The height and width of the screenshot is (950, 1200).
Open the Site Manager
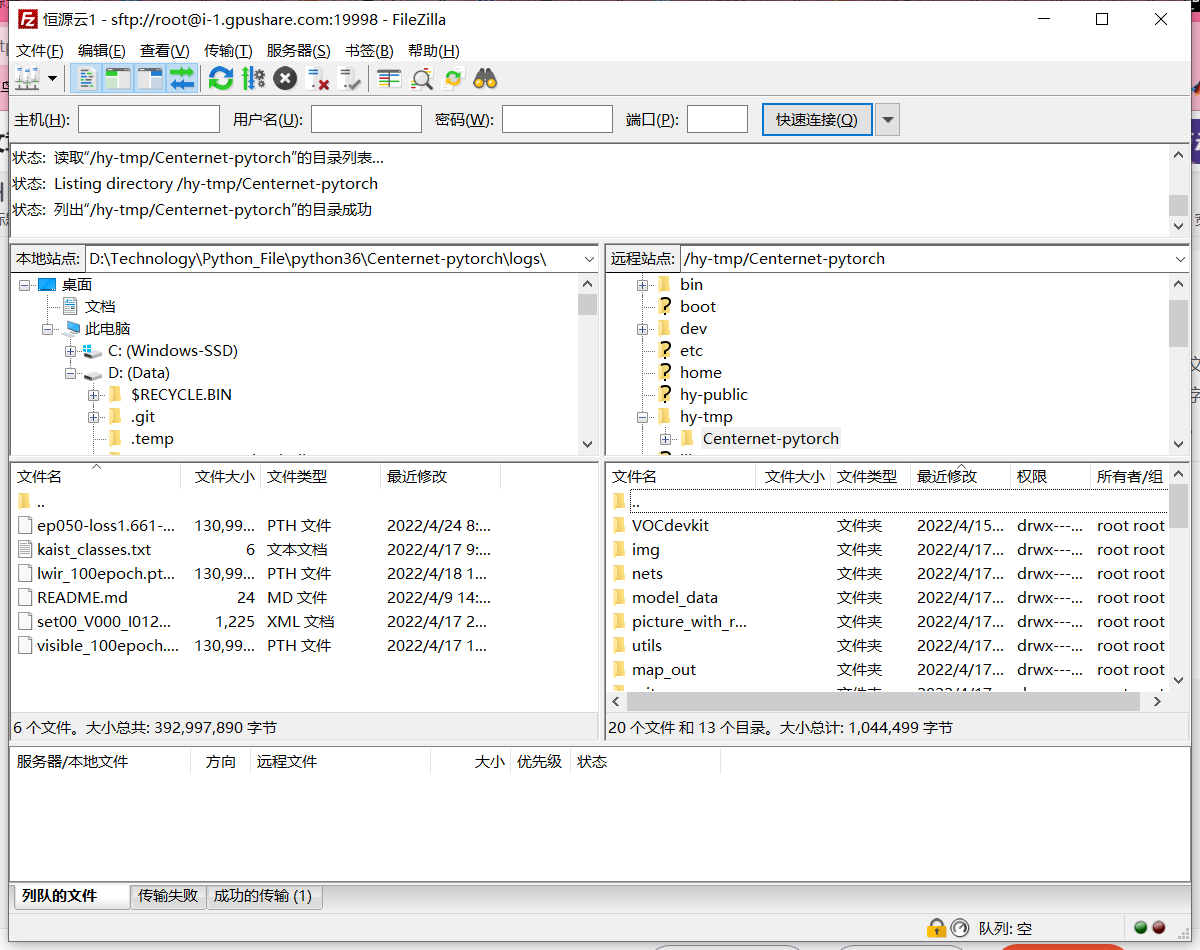27,78
